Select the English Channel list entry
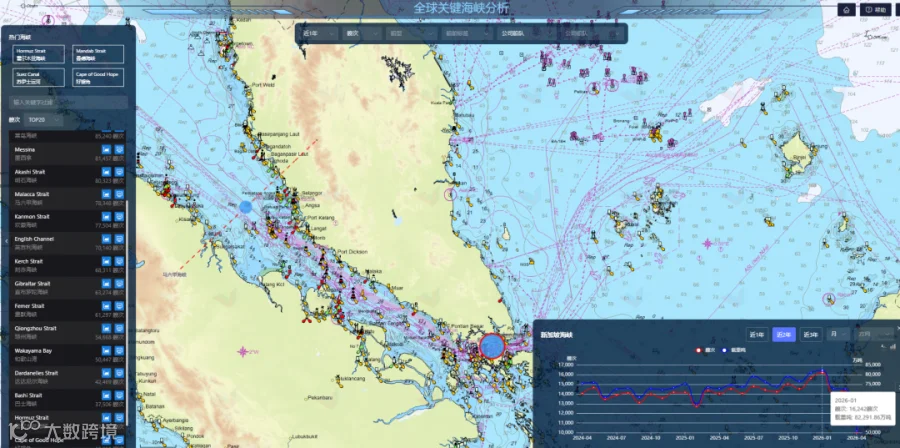The width and height of the screenshot is (900, 448). (x=68, y=243)
